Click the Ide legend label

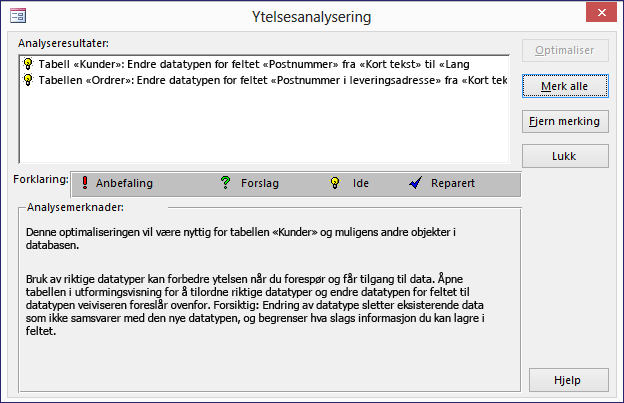(361, 183)
